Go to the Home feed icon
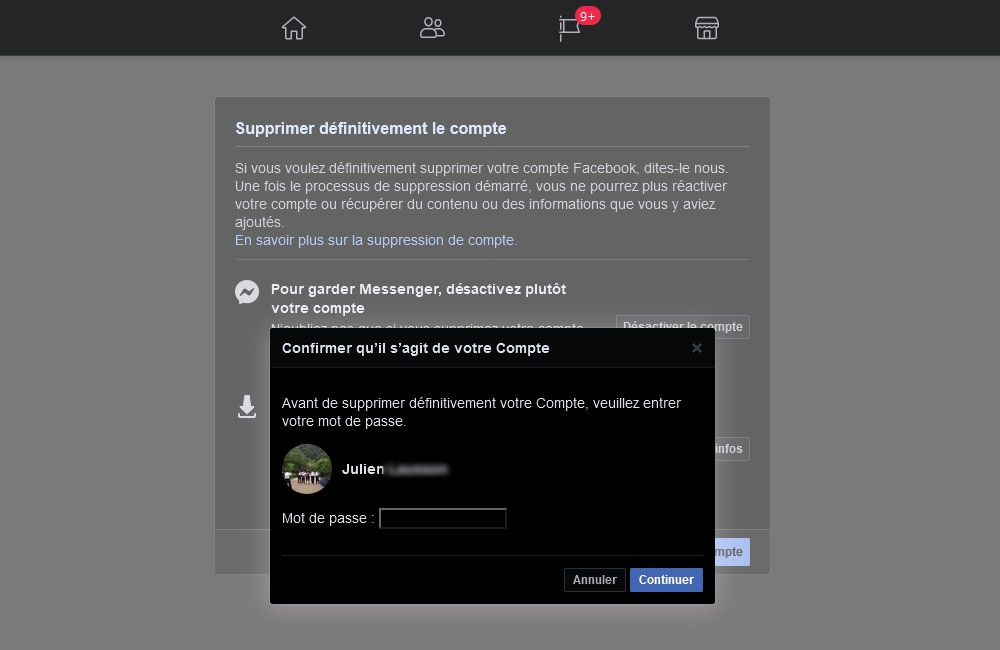The width and height of the screenshot is (1000, 650). click(294, 28)
